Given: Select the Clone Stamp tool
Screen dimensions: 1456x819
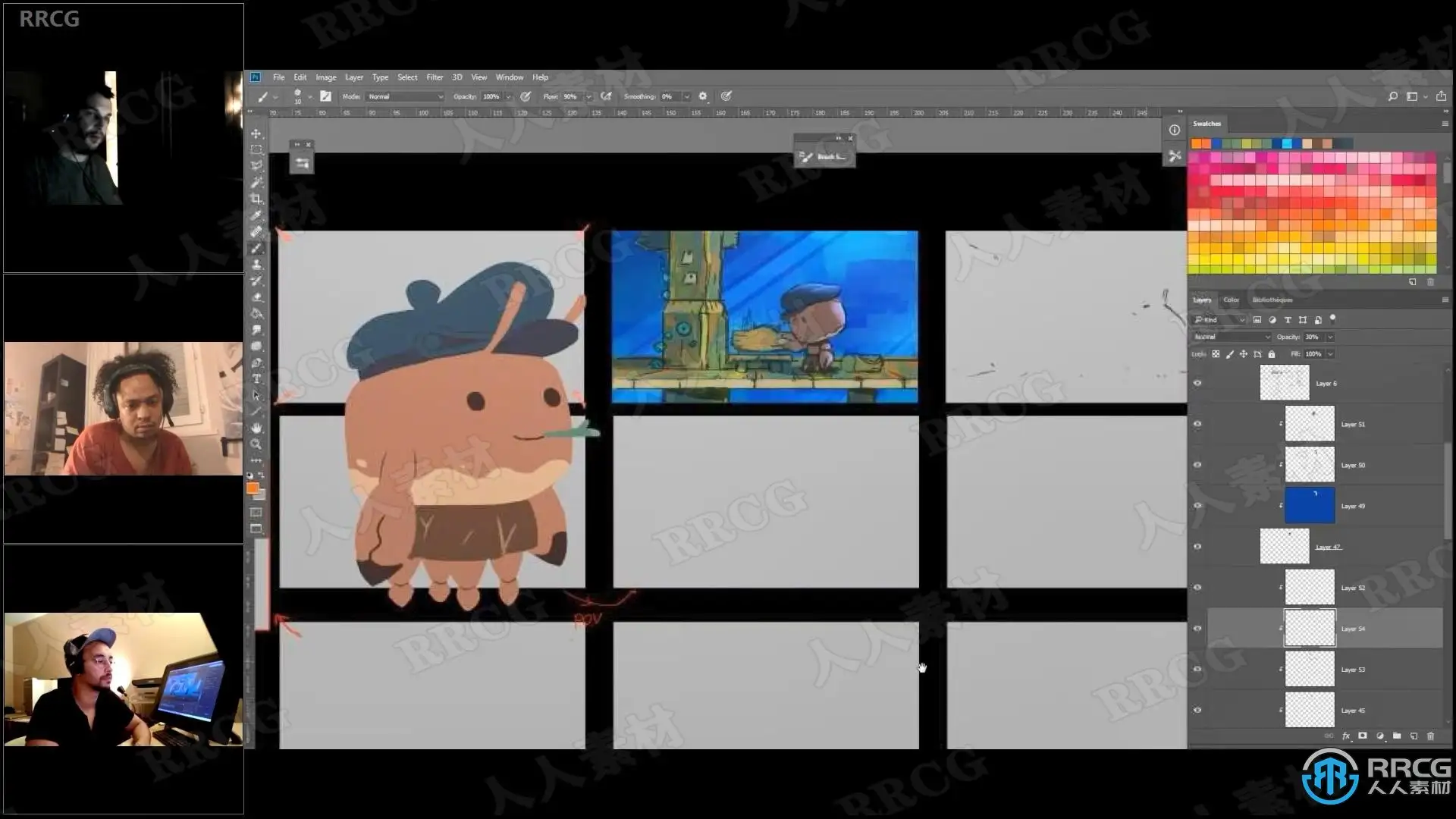Looking at the screenshot, I should [x=256, y=265].
